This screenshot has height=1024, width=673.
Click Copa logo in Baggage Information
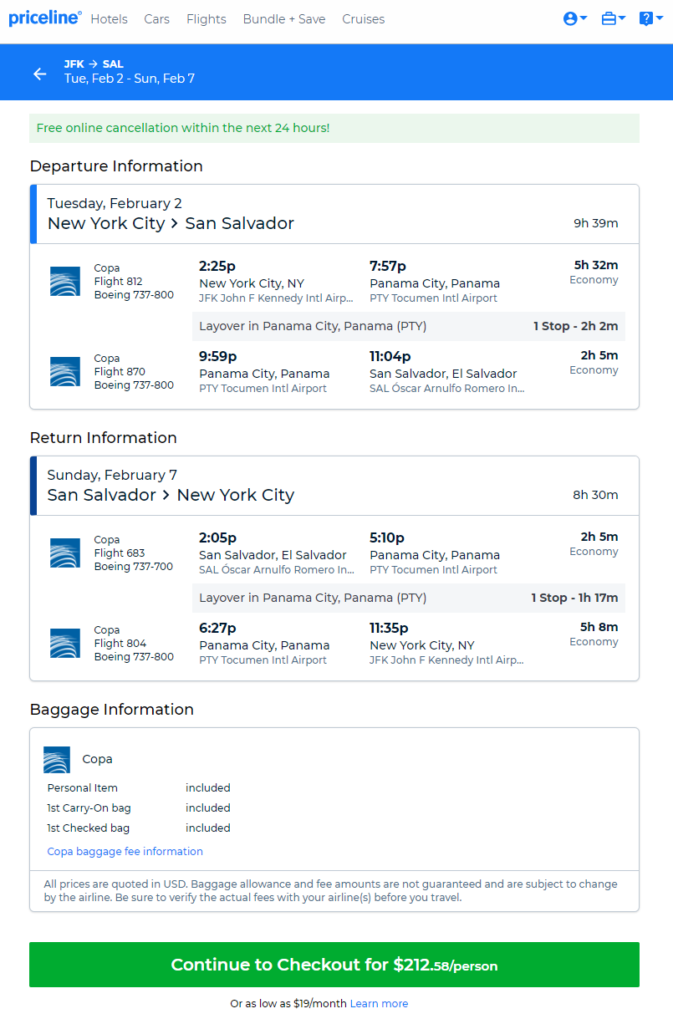coord(57,760)
